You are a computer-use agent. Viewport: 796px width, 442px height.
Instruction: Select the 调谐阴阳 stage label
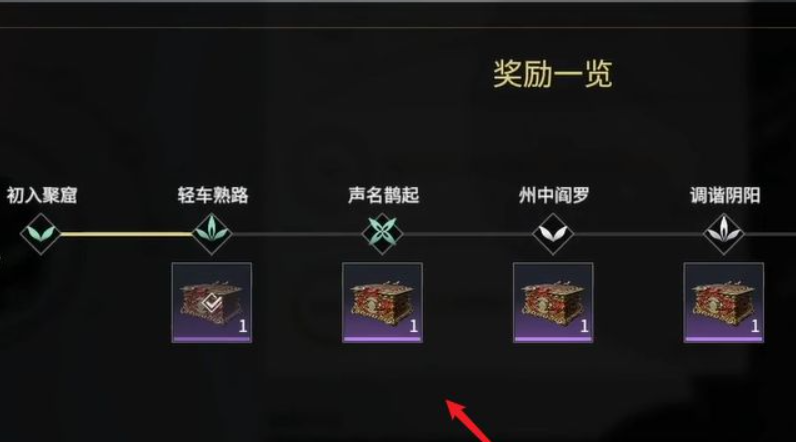coord(725,195)
